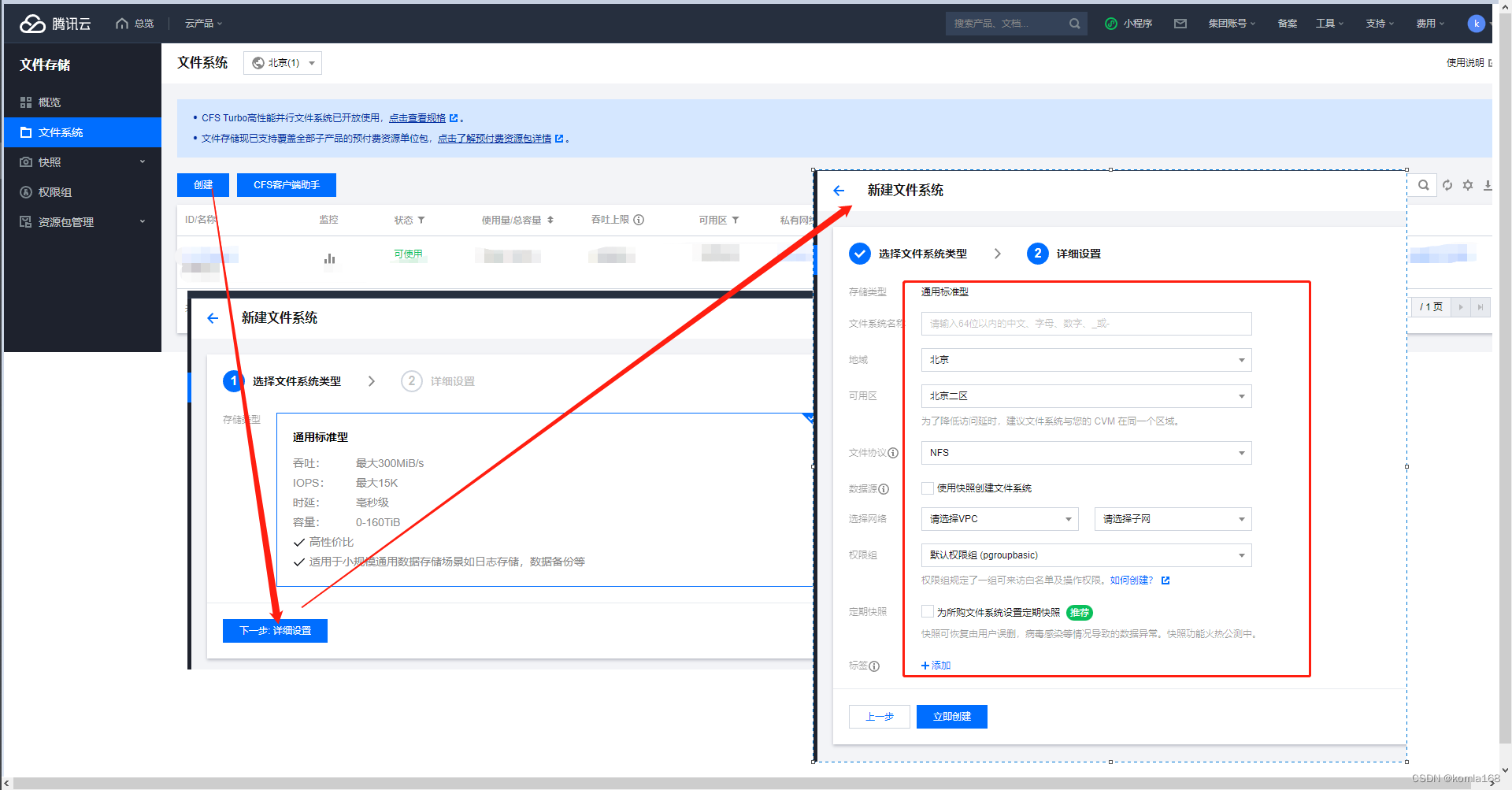The image size is (1512, 790).
Task: Open the monitoring bar chart icon
Action: point(329,258)
